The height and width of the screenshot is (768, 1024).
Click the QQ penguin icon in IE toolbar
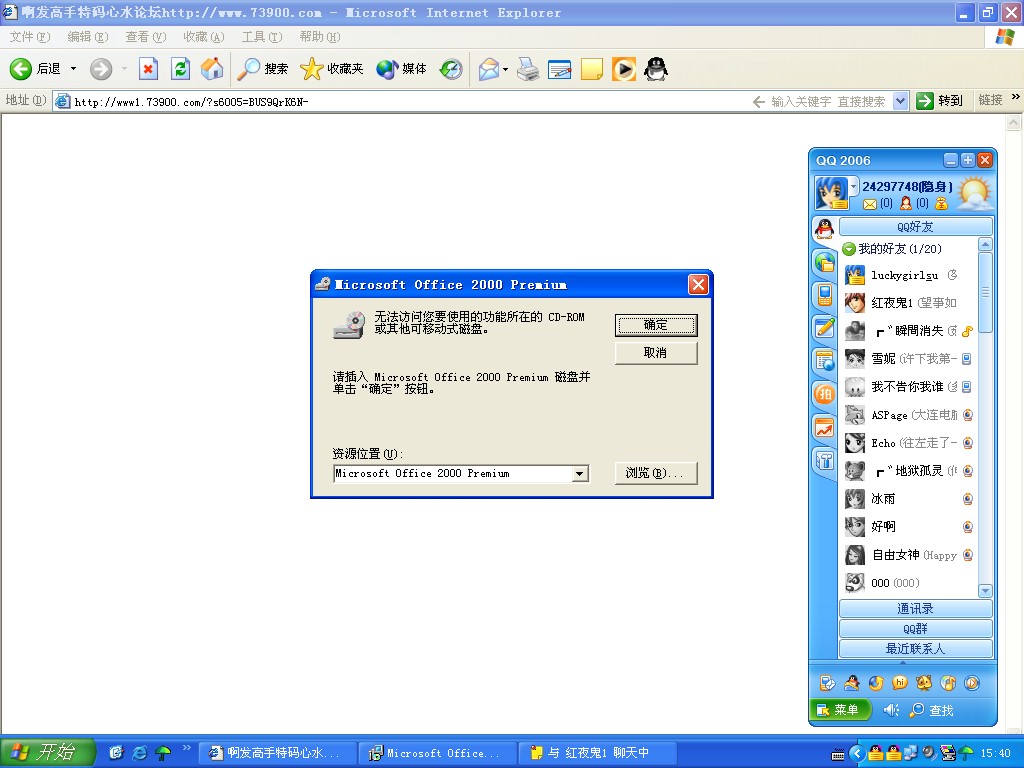(656, 69)
